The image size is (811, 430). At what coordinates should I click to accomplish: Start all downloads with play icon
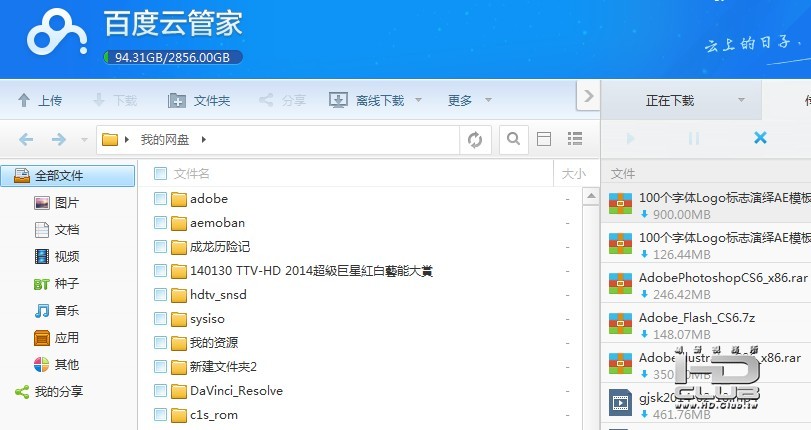tap(630, 139)
